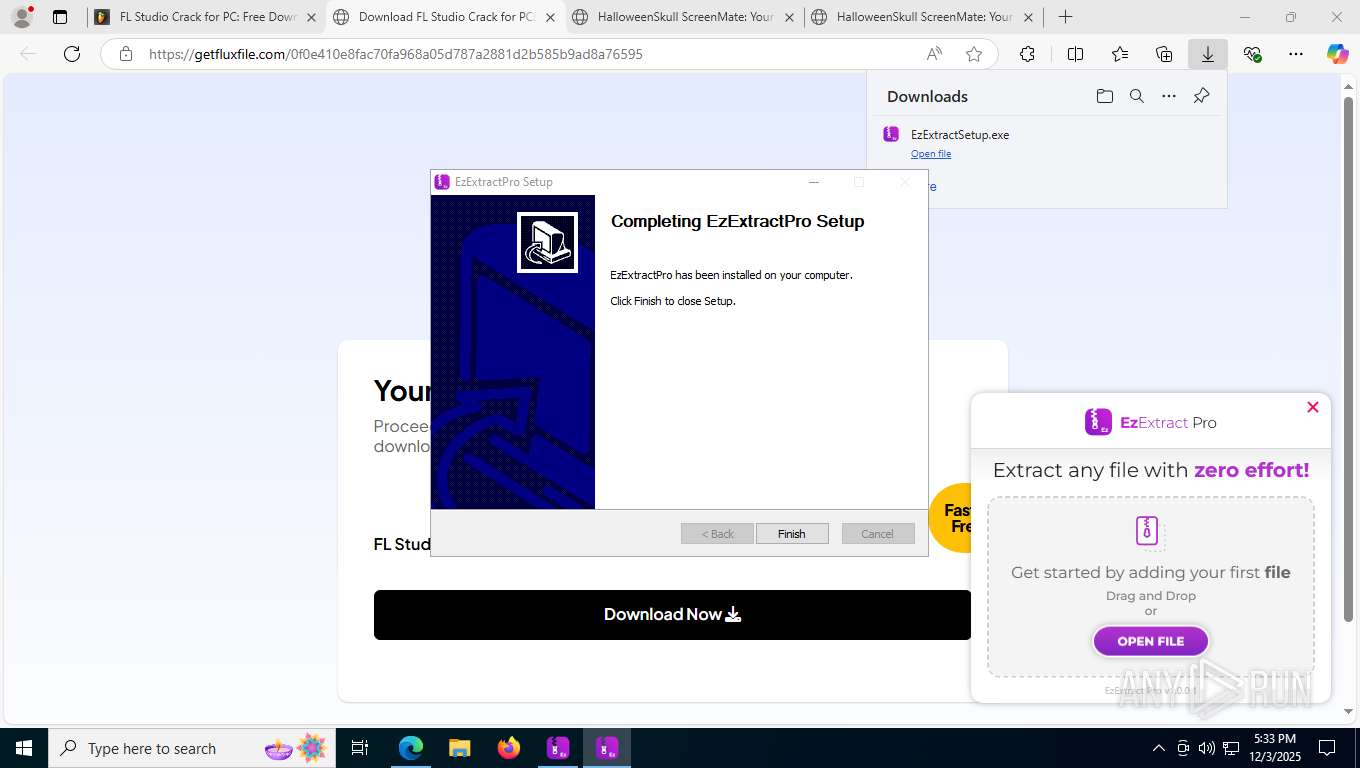Click the Read aloud icon
This screenshot has height=768, width=1360.
coord(934,54)
